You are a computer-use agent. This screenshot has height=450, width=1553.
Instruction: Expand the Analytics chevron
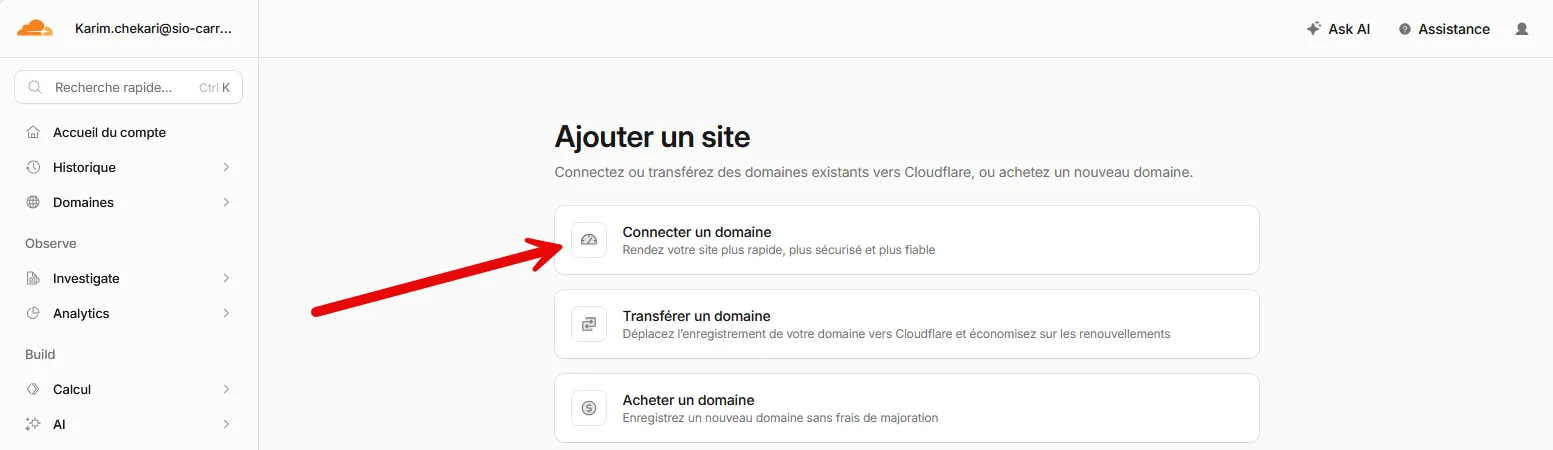click(226, 313)
